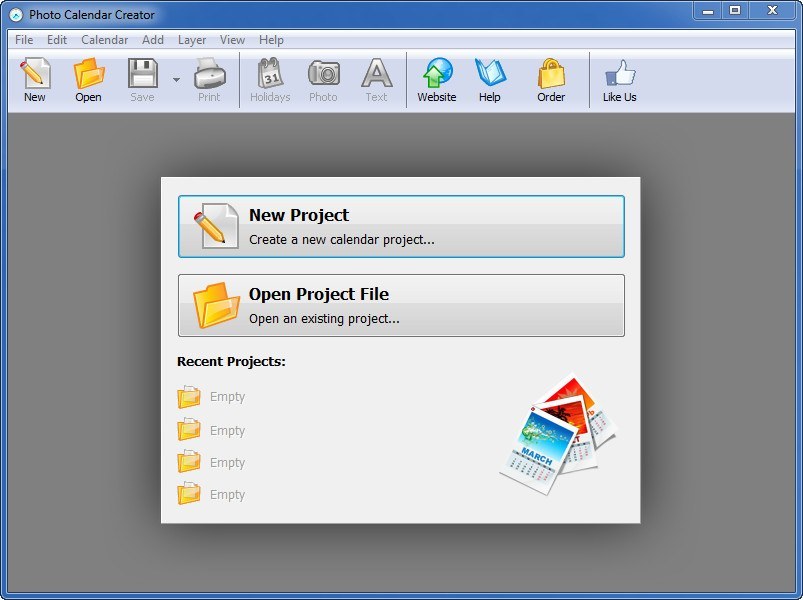Open the Calendar menu
The image size is (803, 600).
104,40
